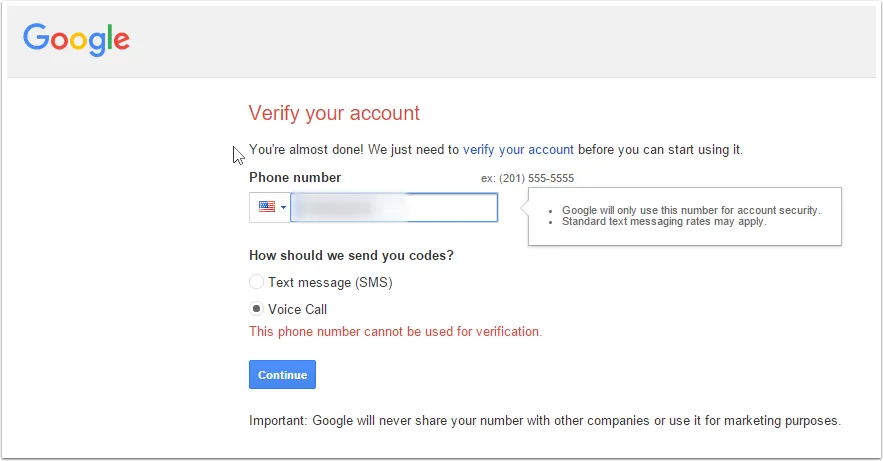Click the US flag country icon
The image size is (883, 461).
(267, 207)
